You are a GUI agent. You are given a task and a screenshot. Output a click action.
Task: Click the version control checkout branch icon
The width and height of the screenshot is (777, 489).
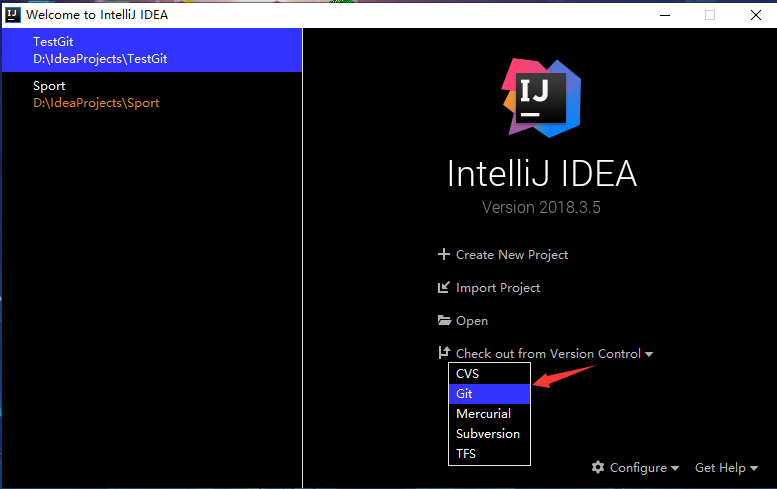coord(444,353)
